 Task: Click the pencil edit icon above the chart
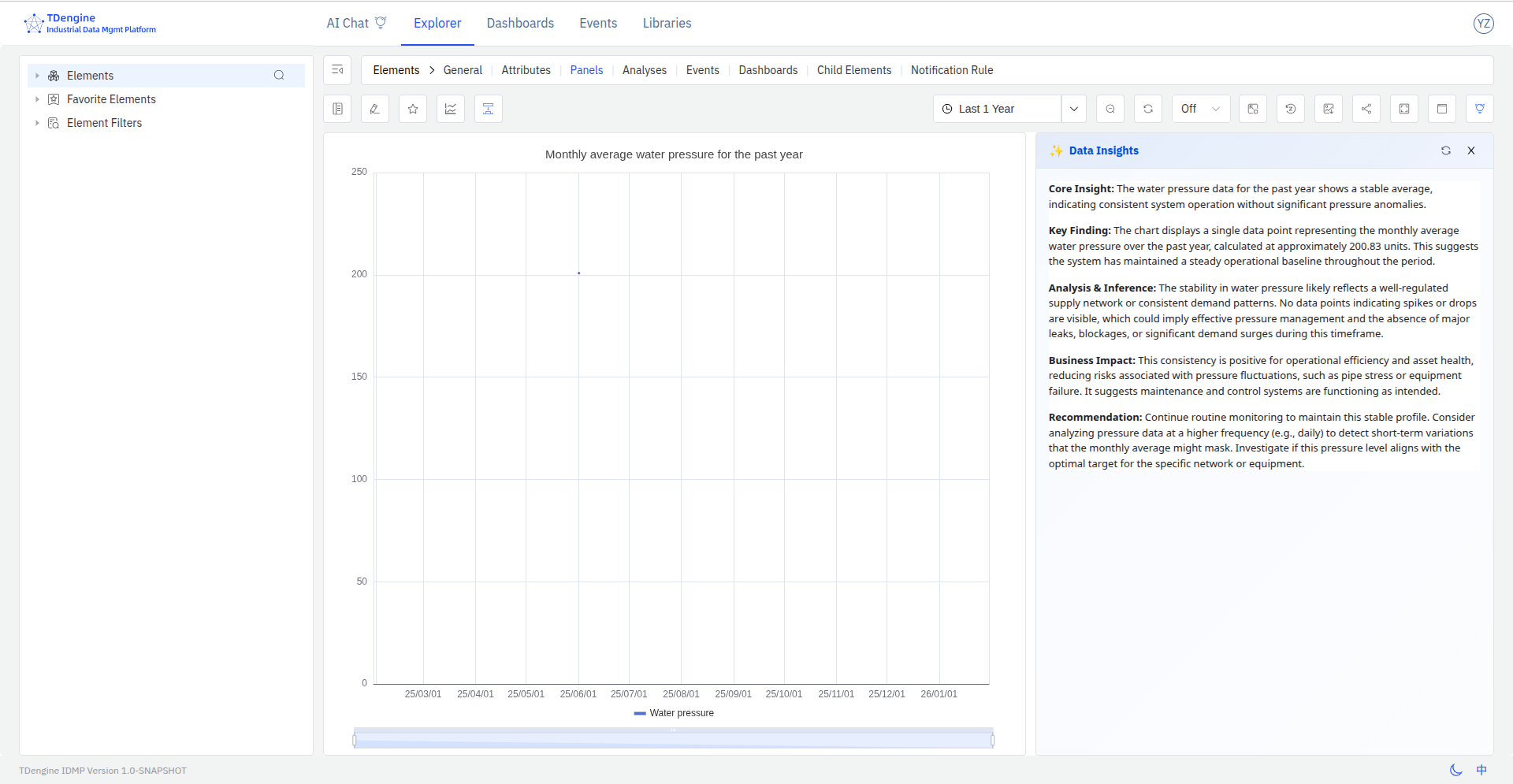(x=374, y=109)
